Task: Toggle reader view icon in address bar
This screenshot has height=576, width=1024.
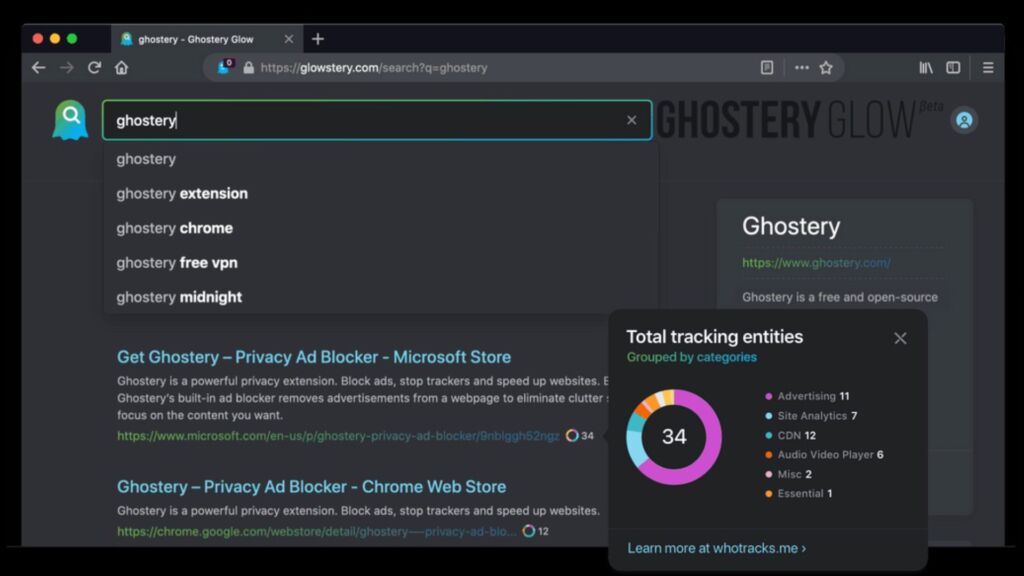Action: (x=767, y=68)
